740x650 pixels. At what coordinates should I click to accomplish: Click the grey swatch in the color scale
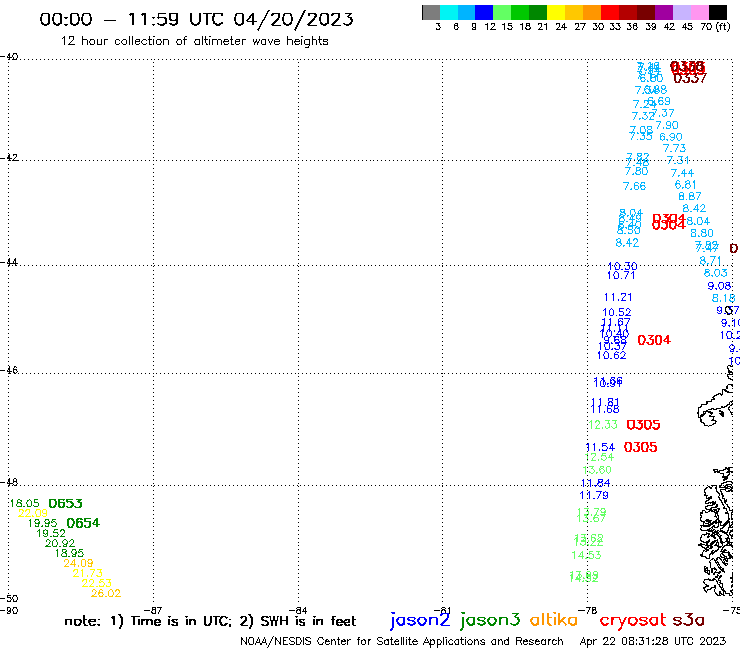tap(431, 12)
